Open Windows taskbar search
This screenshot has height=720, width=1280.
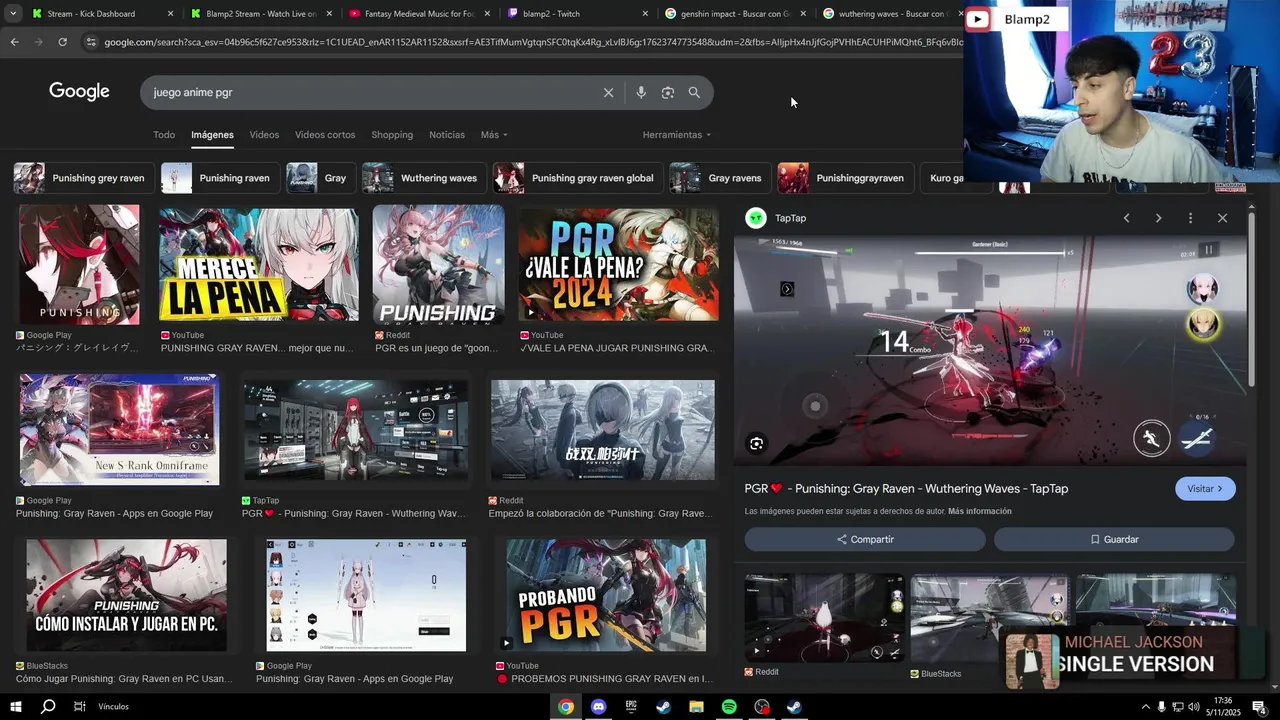(47, 707)
